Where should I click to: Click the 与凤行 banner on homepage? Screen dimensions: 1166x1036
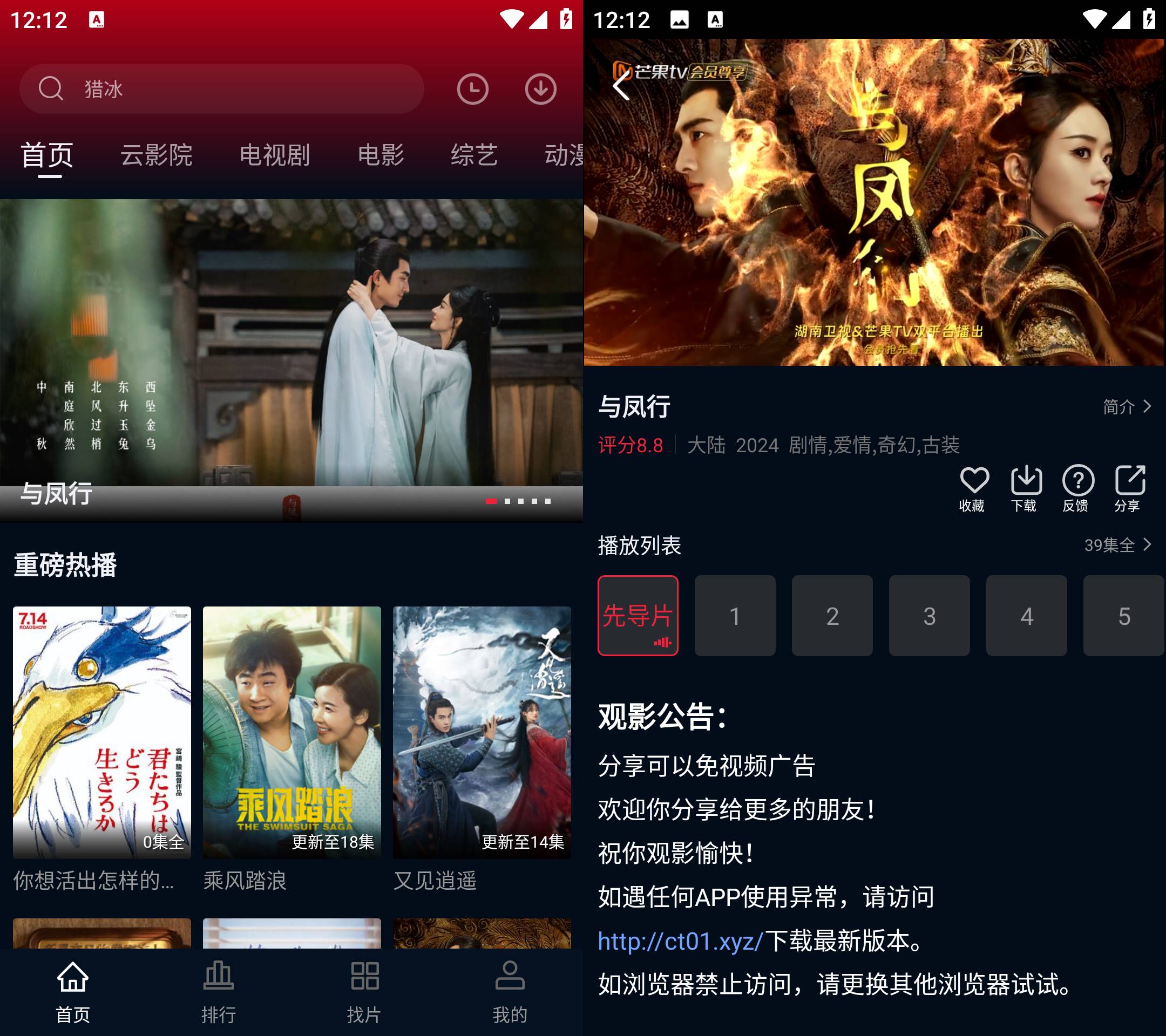click(x=291, y=359)
